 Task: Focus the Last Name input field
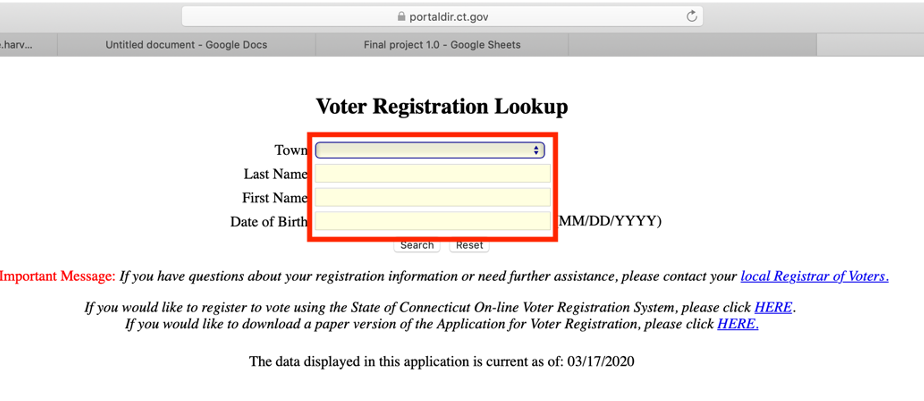click(432, 174)
